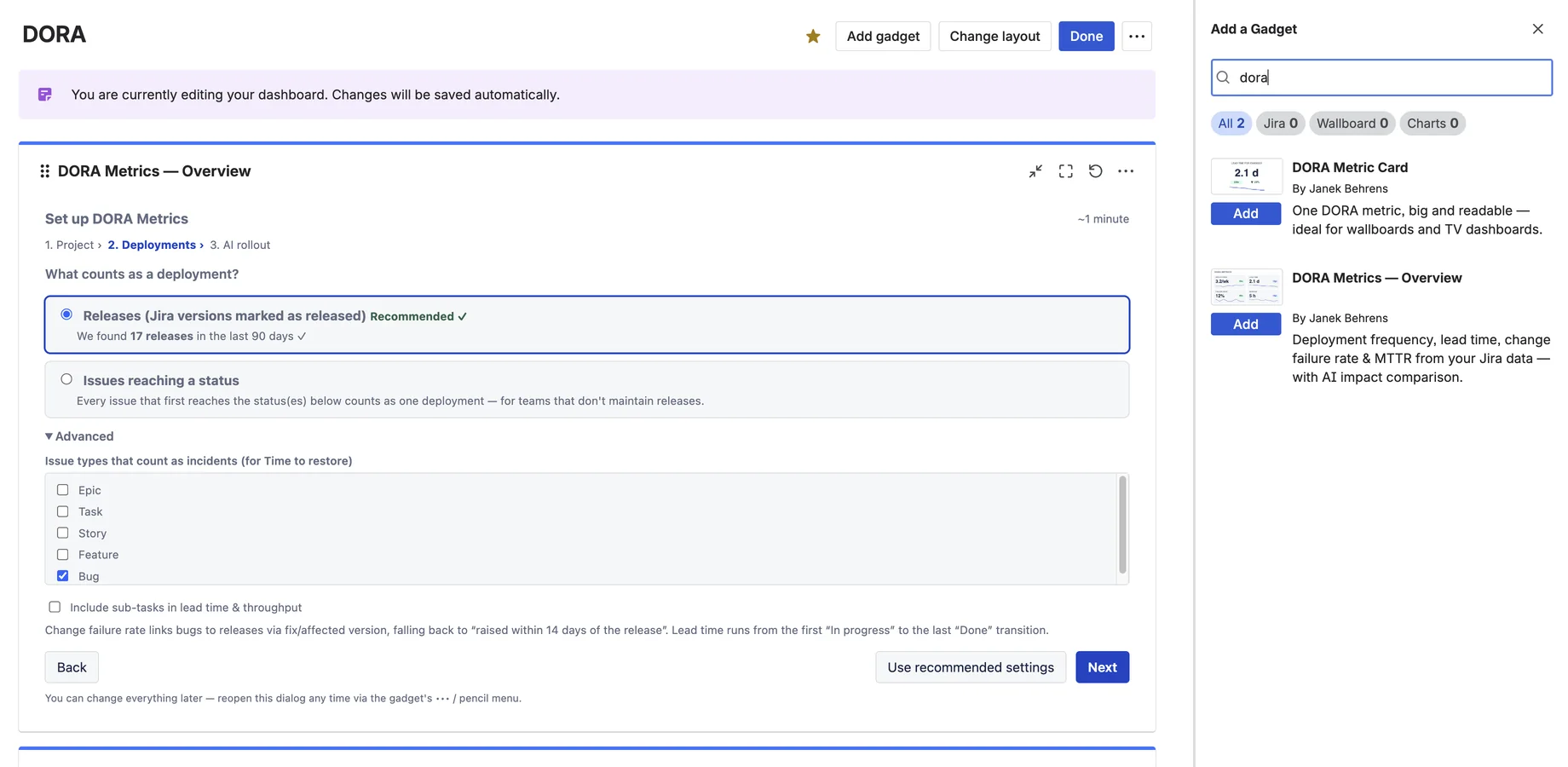Filter gadgets by Jira category
This screenshot has width=1568, height=767.
[x=1281, y=124]
